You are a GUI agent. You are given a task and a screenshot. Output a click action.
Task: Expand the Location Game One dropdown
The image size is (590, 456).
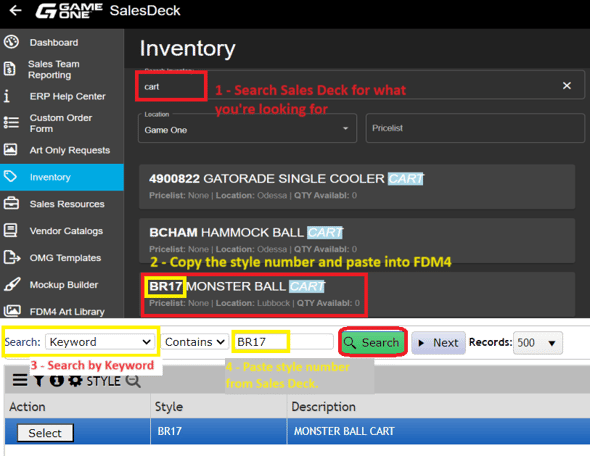pos(247,129)
